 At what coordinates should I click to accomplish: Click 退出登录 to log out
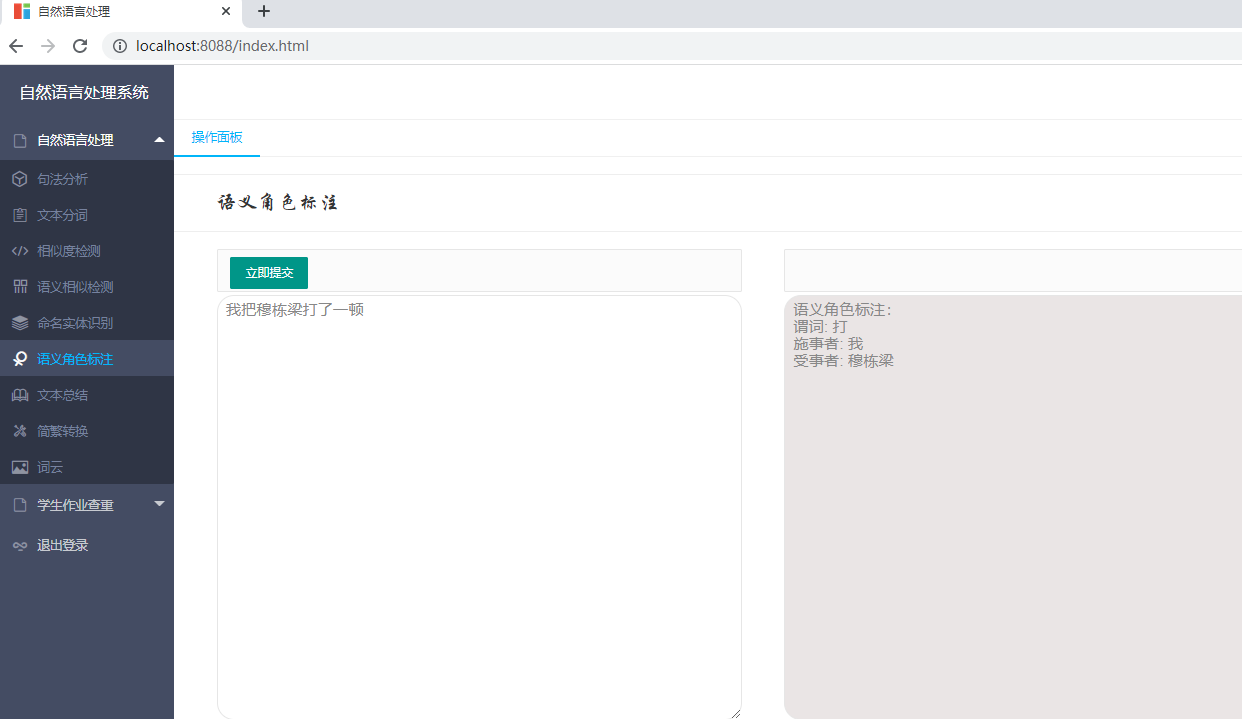87,545
